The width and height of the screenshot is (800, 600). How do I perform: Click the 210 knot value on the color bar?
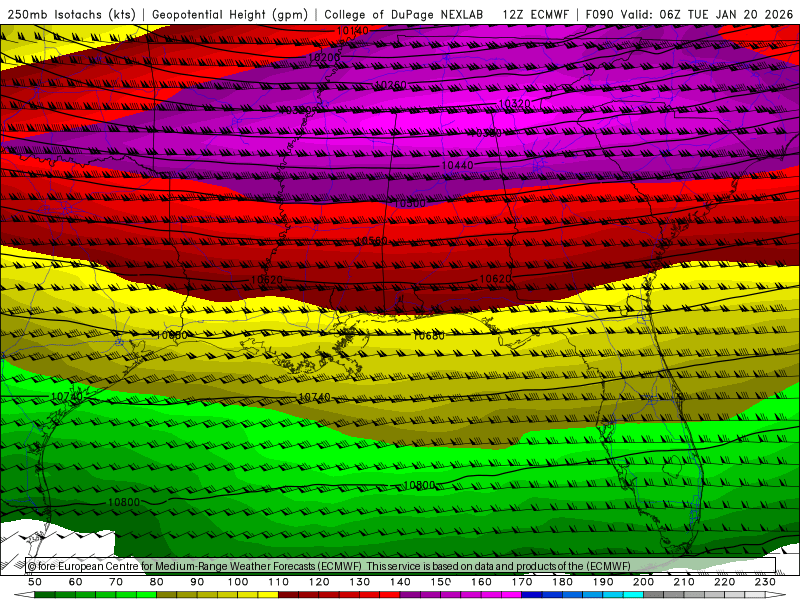[685, 582]
